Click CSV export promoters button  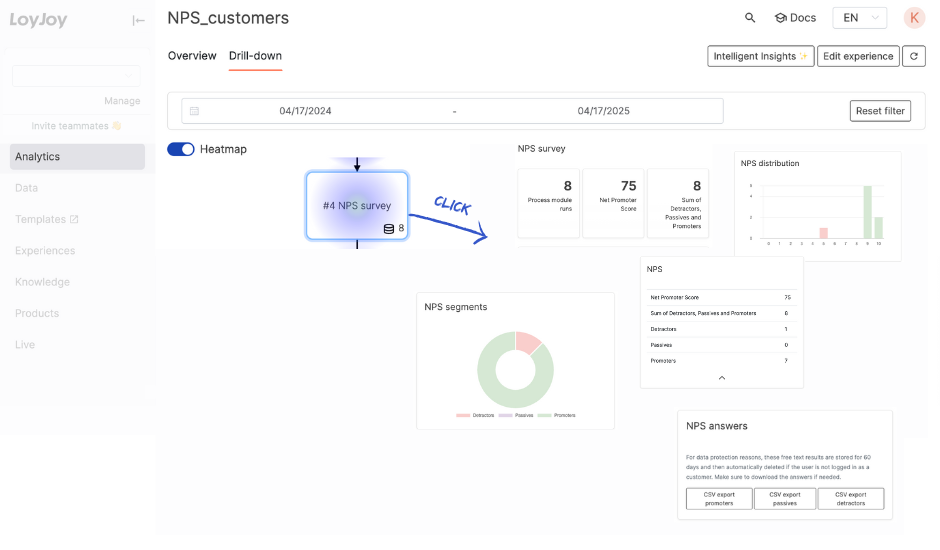(719, 499)
